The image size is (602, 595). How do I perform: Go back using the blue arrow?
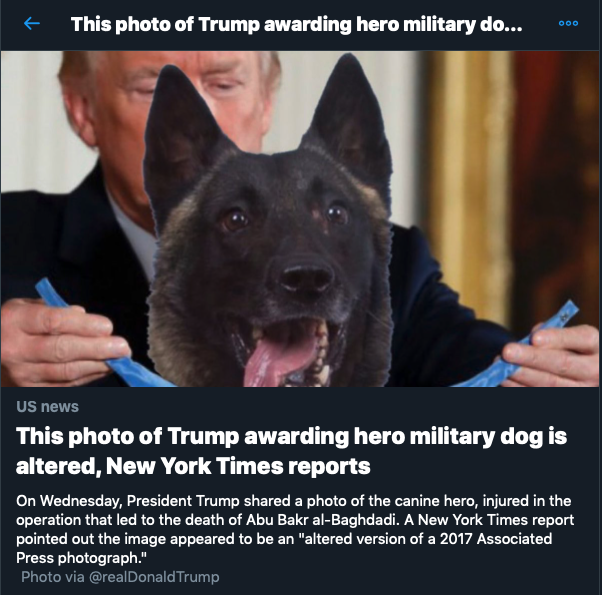[x=31, y=23]
